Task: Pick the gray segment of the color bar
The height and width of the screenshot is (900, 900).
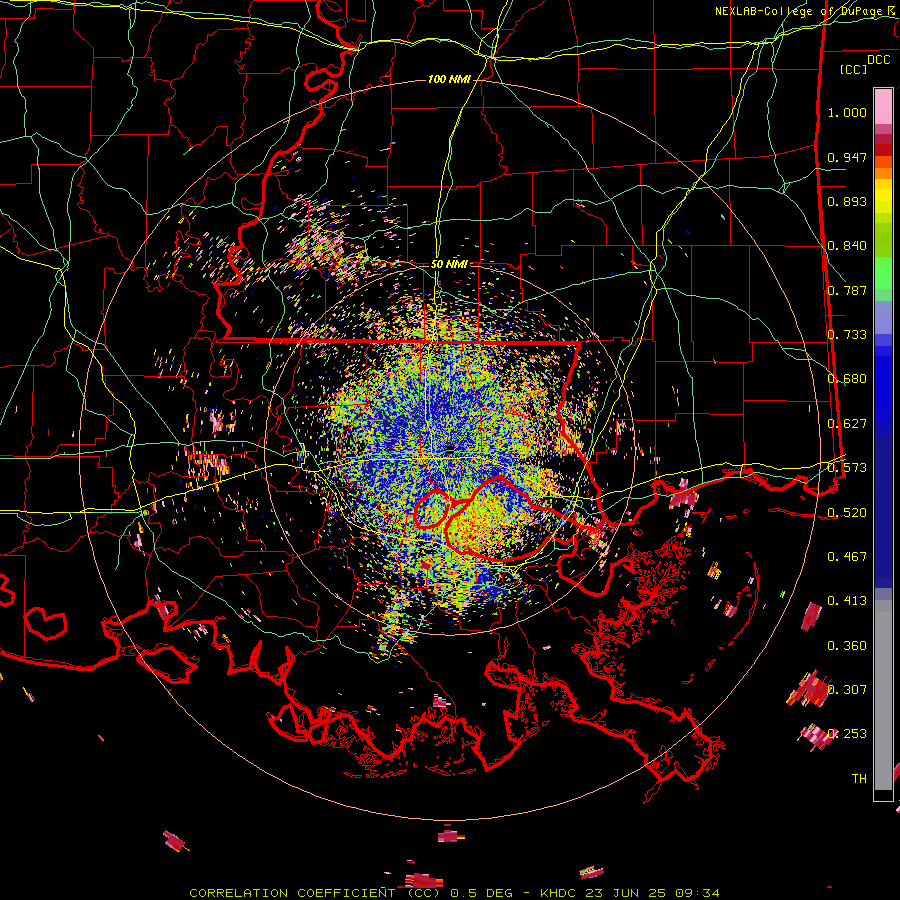Action: pyautogui.click(x=883, y=695)
